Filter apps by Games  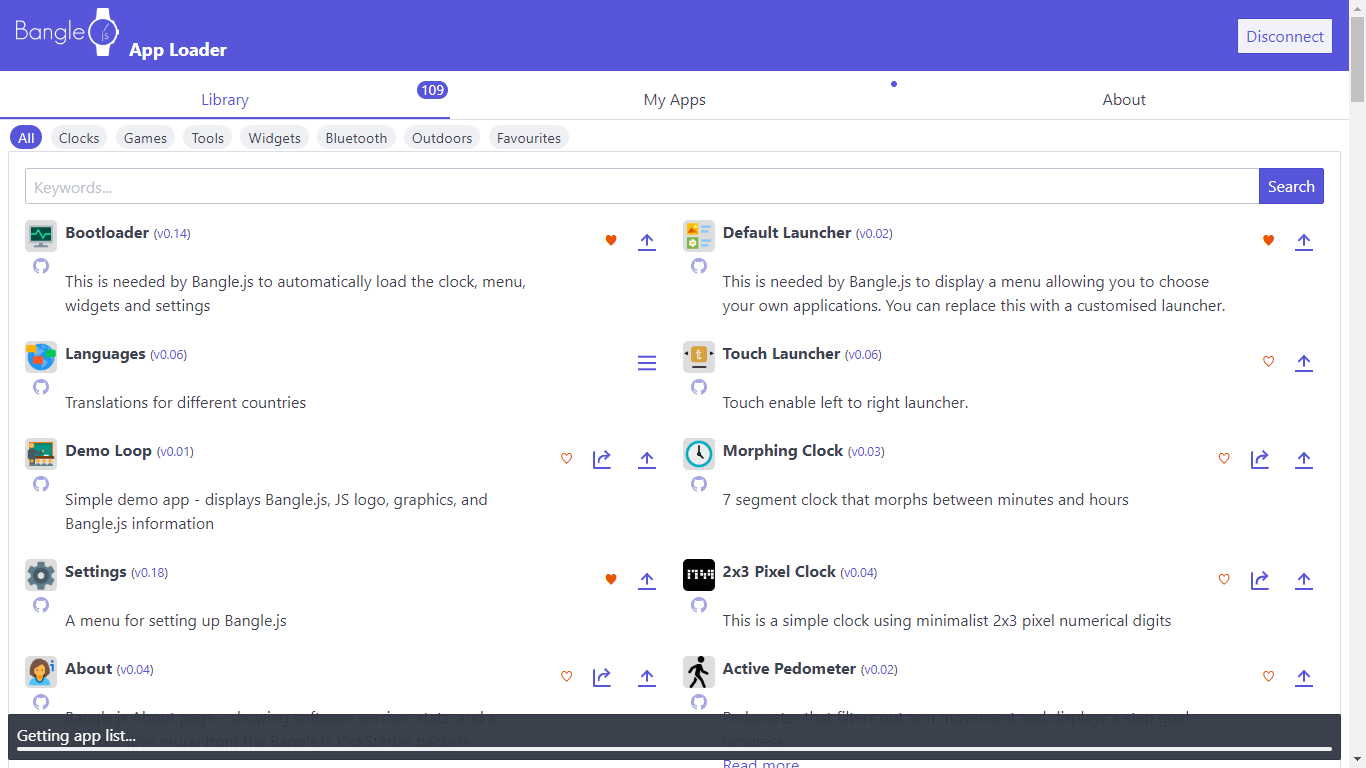145,138
